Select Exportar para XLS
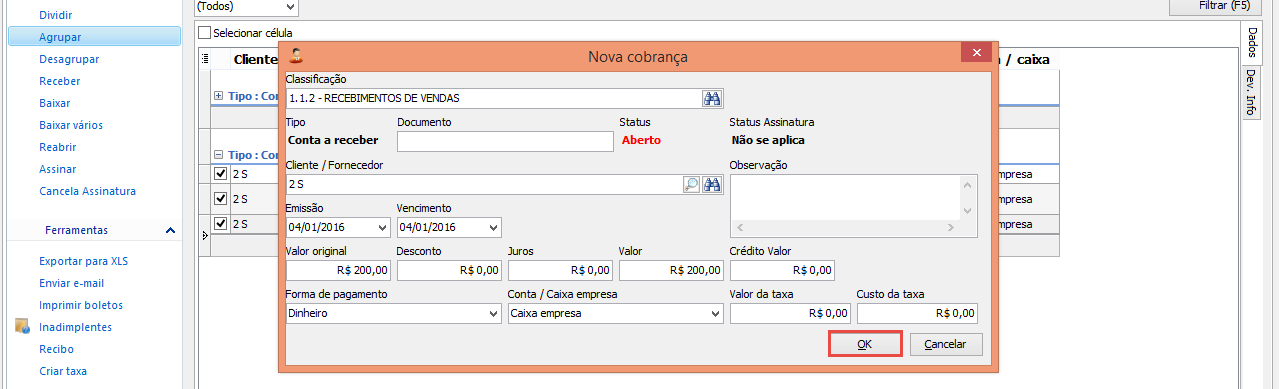 tap(83, 261)
